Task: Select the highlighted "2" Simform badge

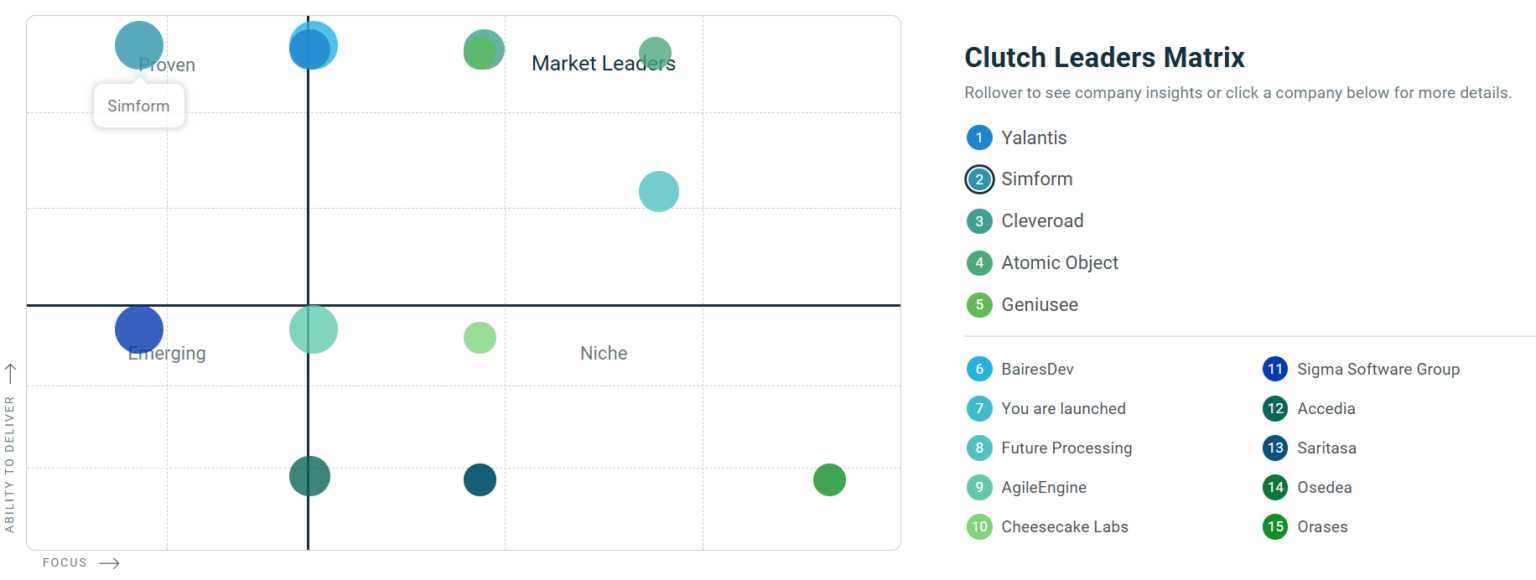Action: tap(979, 179)
